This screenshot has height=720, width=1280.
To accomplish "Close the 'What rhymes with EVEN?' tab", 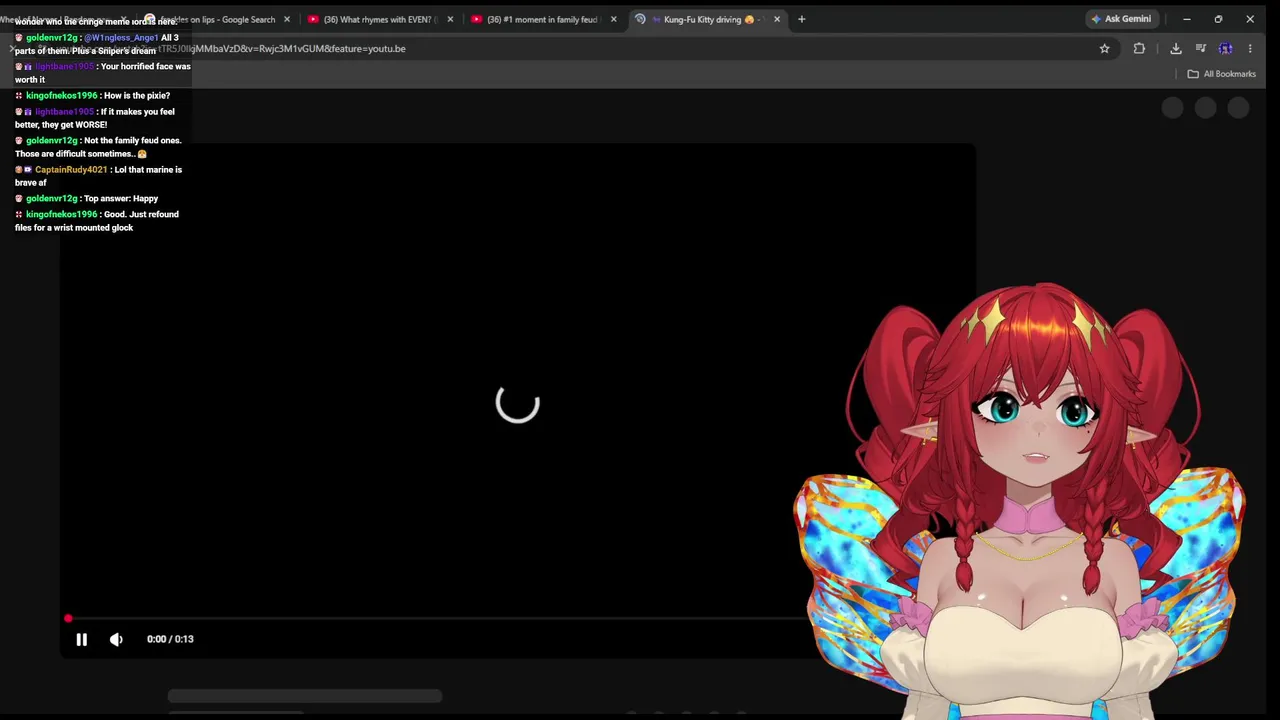I will tap(450, 19).
